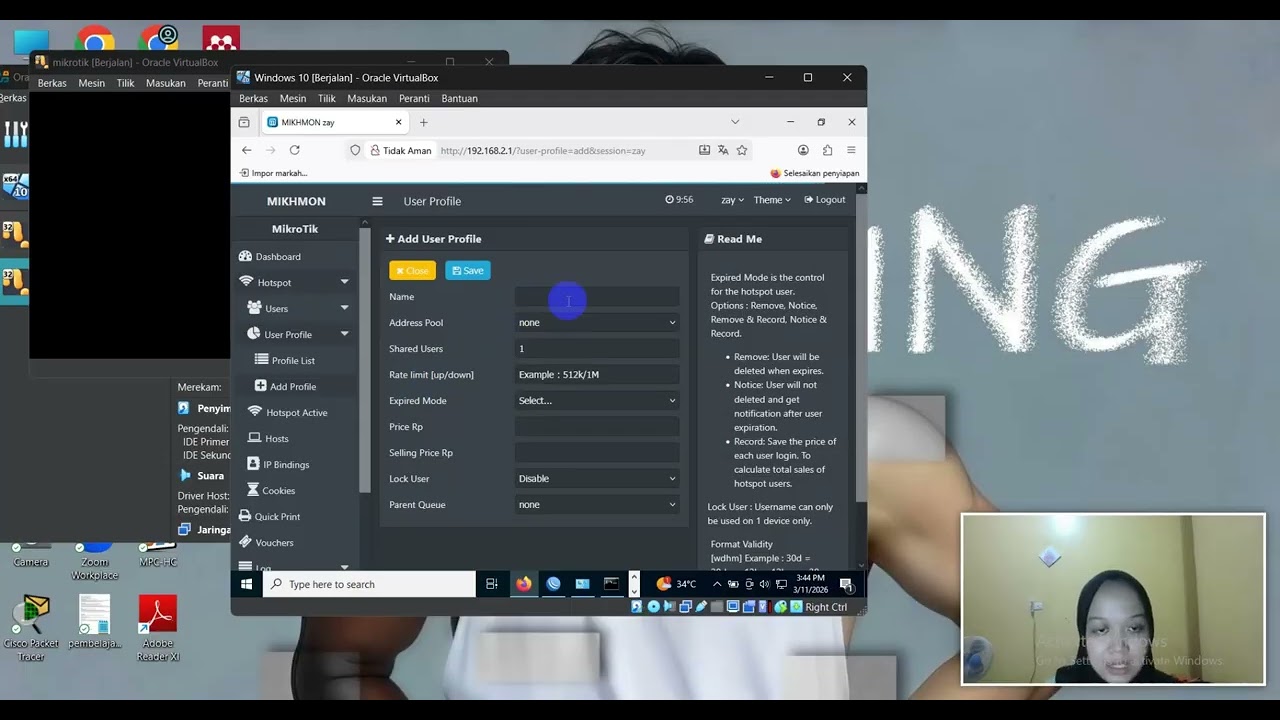Go to the Hosts page

point(268,439)
